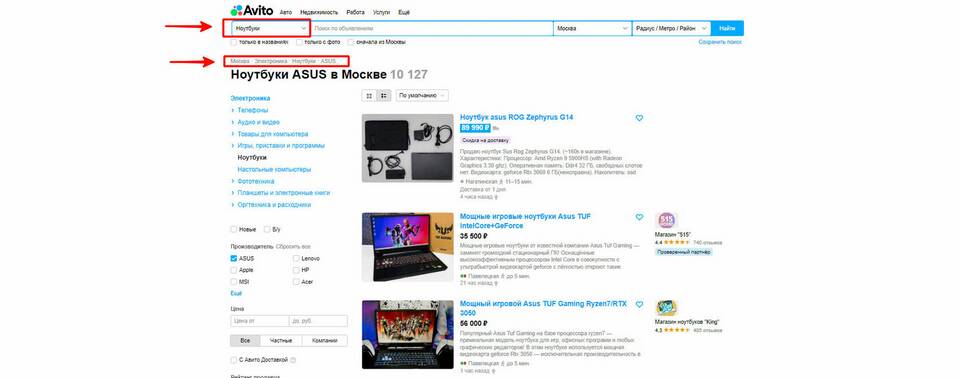Favorite the Asus TUF IntelCore+GeForce listing
This screenshot has height=378, width=960.
click(639, 217)
